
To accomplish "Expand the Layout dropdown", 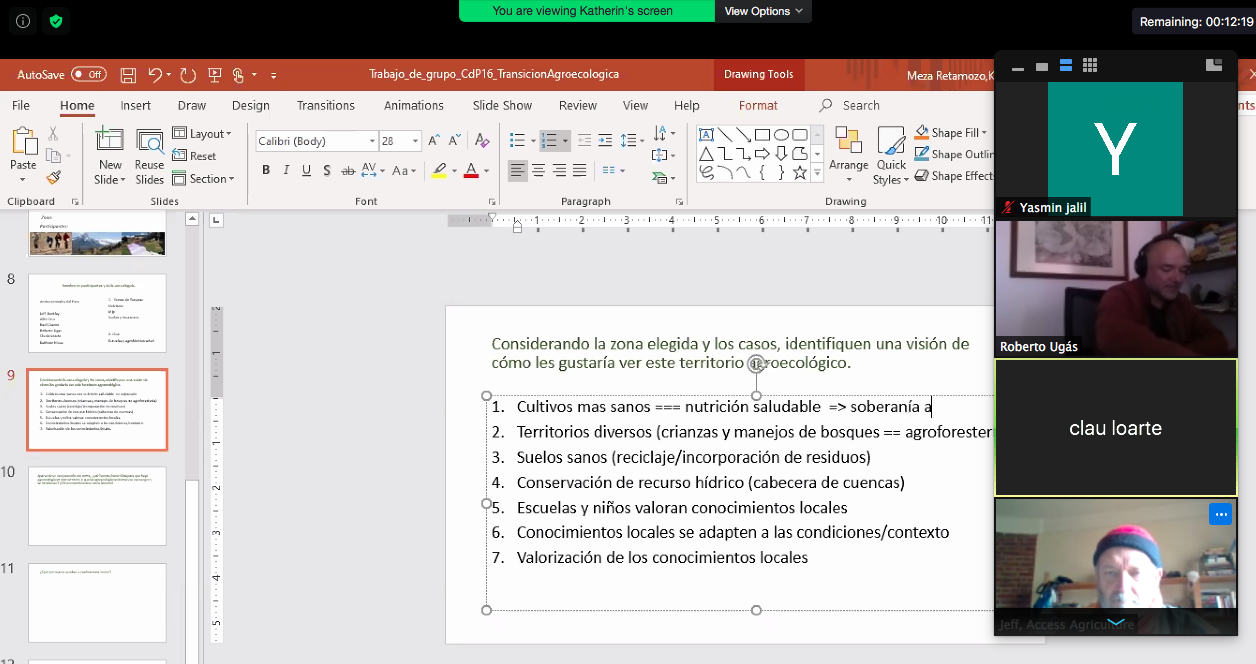I will (203, 134).
